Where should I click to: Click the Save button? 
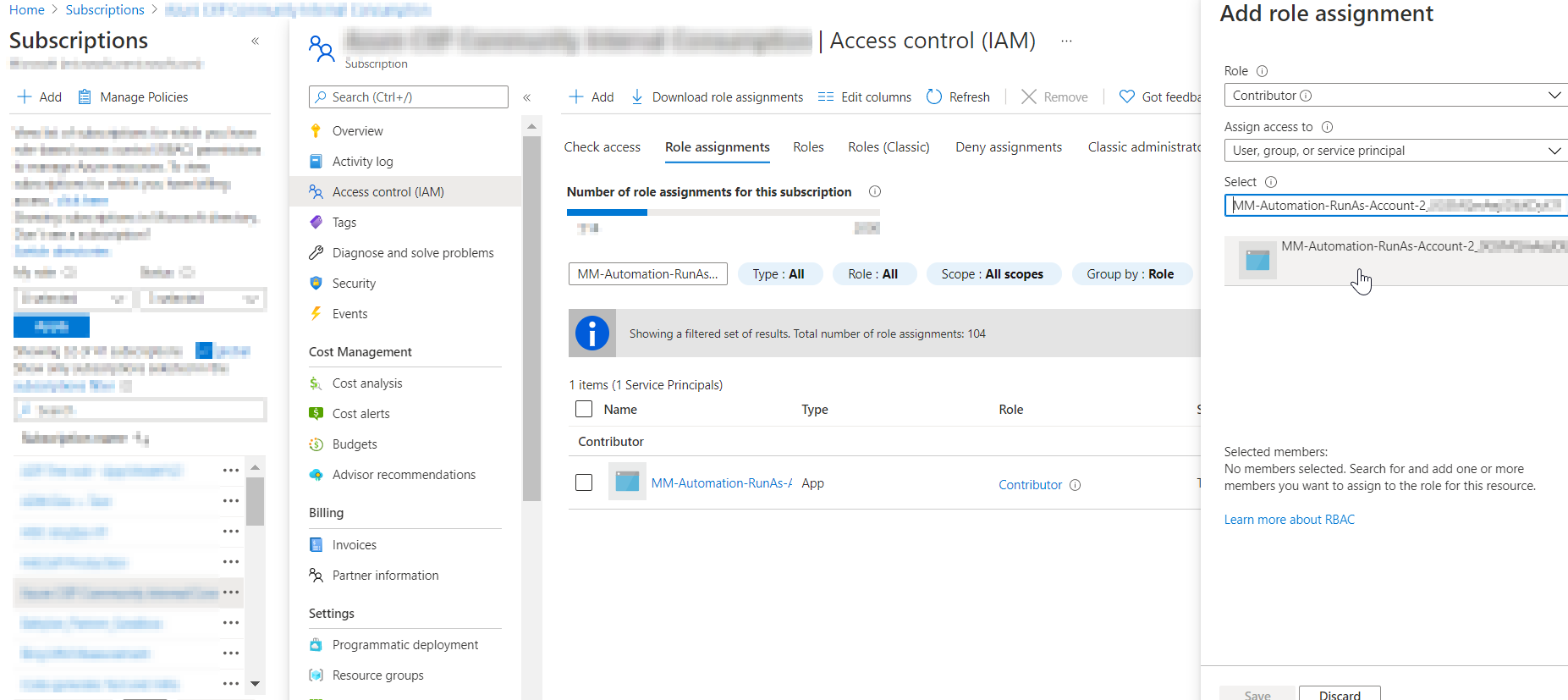pos(1257,693)
